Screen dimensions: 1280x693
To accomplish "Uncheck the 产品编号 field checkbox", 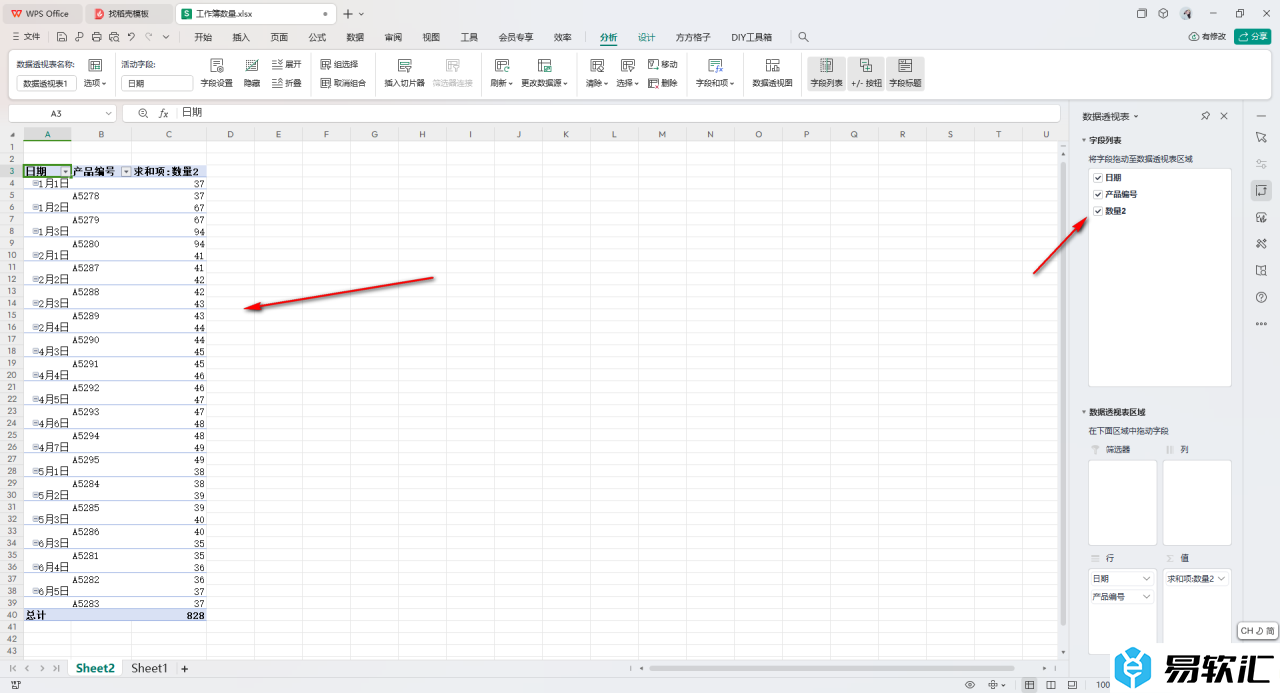I will [x=1098, y=194].
